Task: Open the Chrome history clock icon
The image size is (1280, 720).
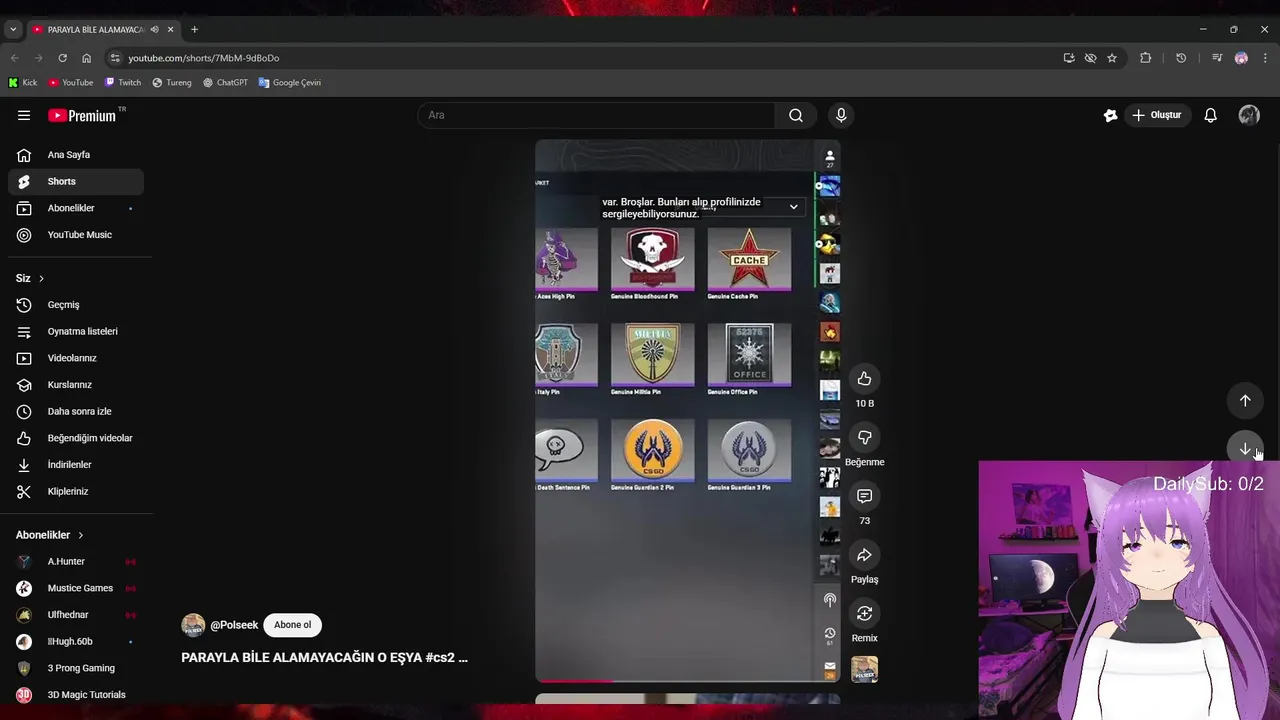Action: pyautogui.click(x=1181, y=58)
